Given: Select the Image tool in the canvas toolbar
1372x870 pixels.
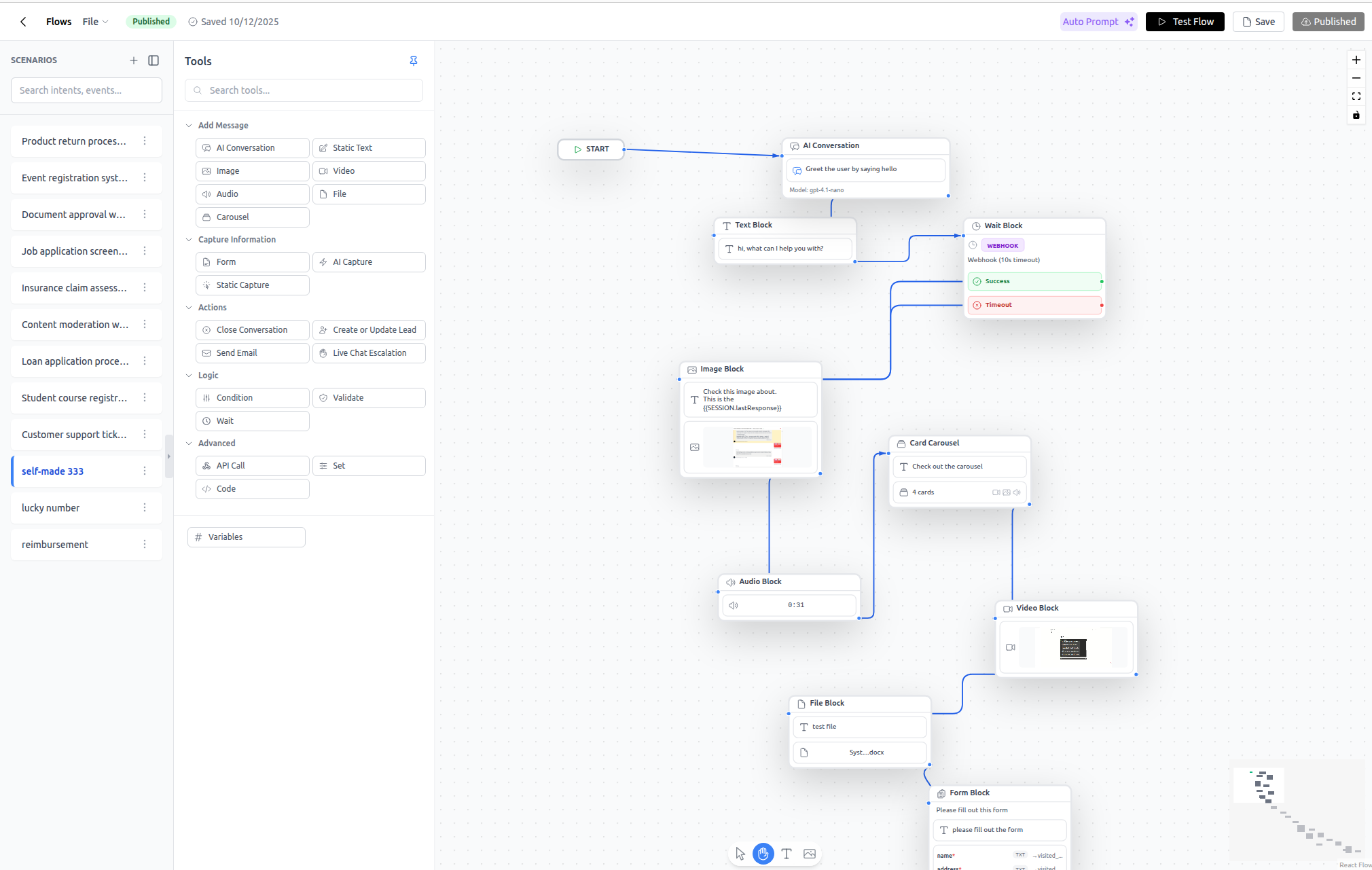Looking at the screenshot, I should pyautogui.click(x=808, y=854).
